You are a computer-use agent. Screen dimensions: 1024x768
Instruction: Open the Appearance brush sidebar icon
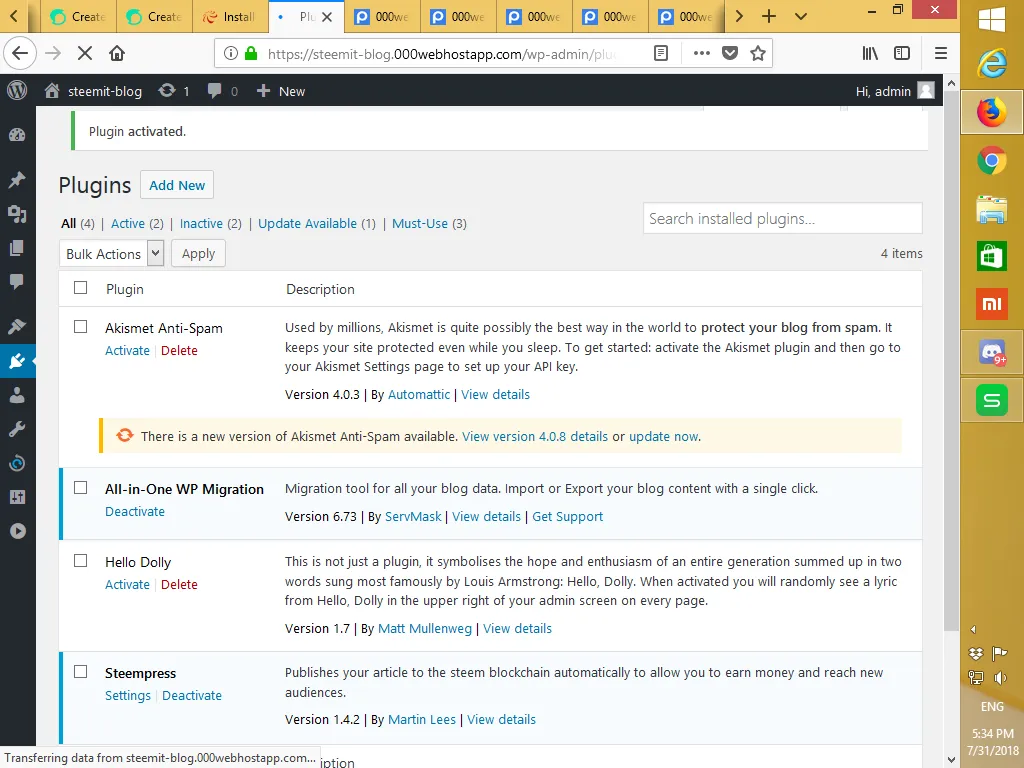[x=17, y=326]
